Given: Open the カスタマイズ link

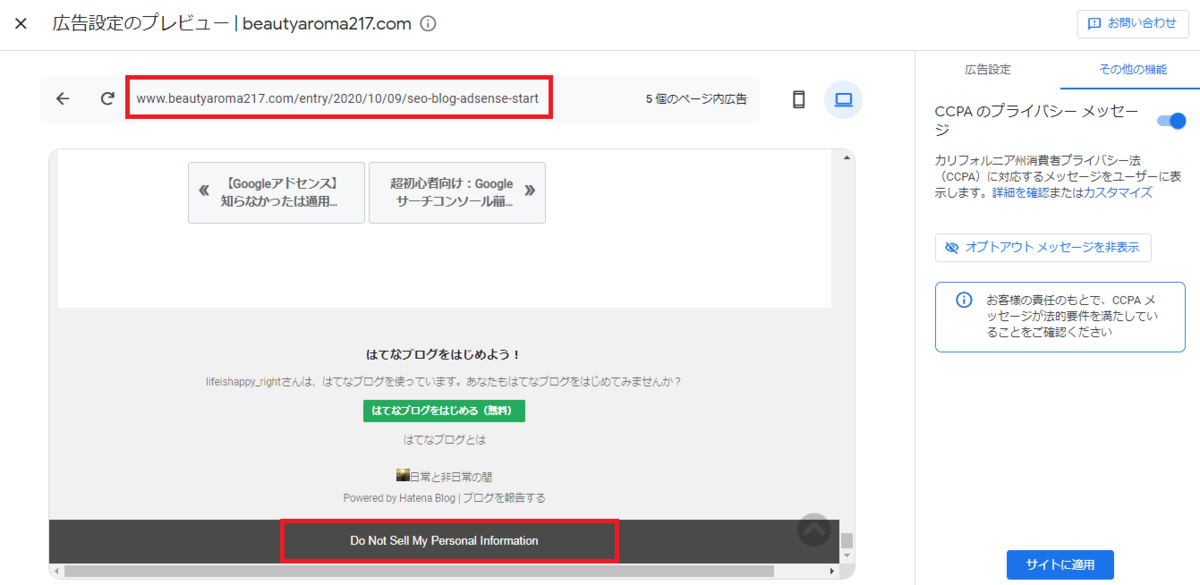Looking at the screenshot, I should (x=1118, y=192).
